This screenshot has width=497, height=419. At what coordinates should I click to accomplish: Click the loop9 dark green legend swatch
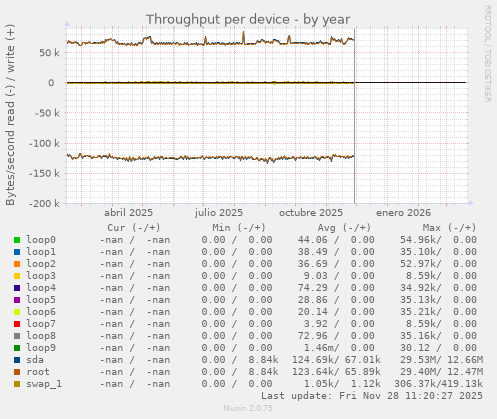pyautogui.click(x=17, y=348)
